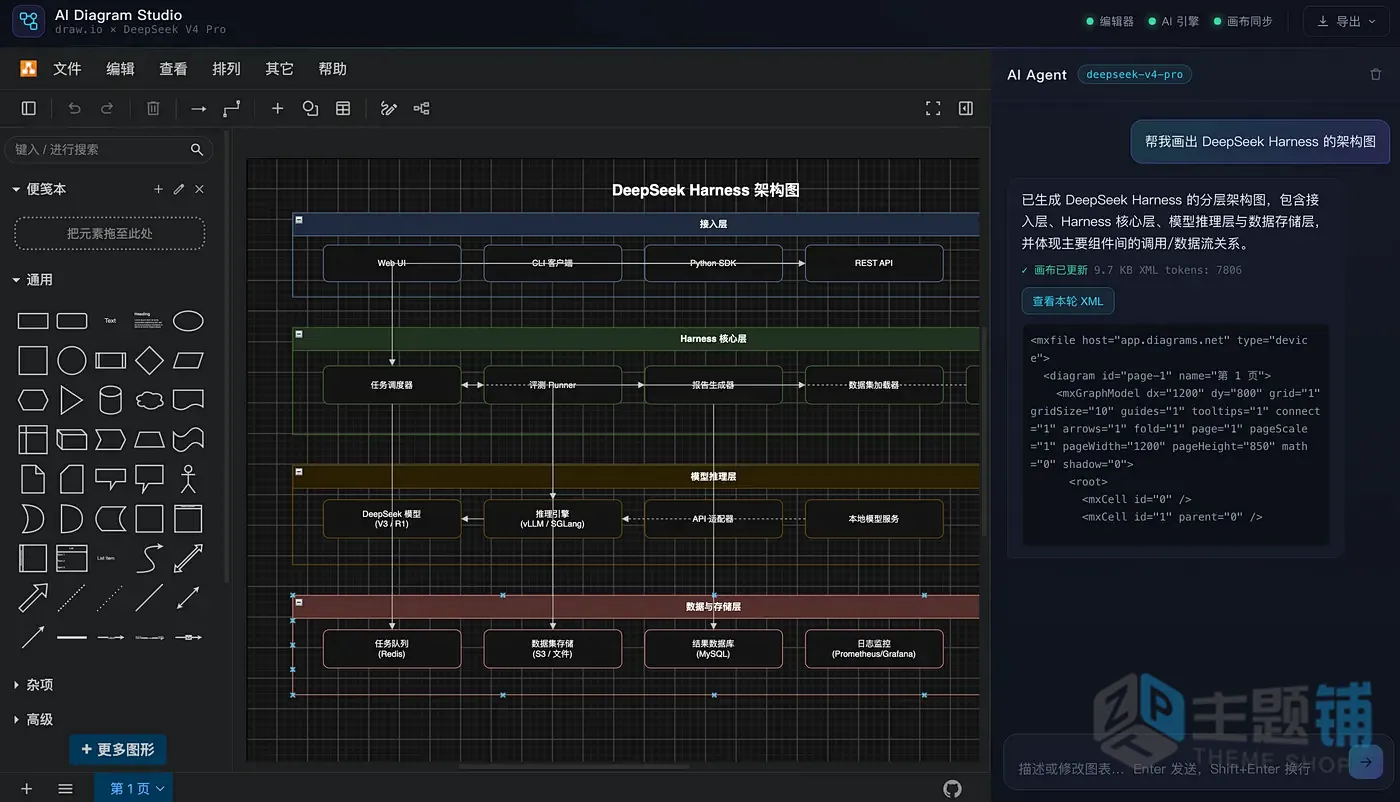The height and width of the screenshot is (802, 1400).
Task: Send the message with the arrow button
Action: coord(1365,762)
